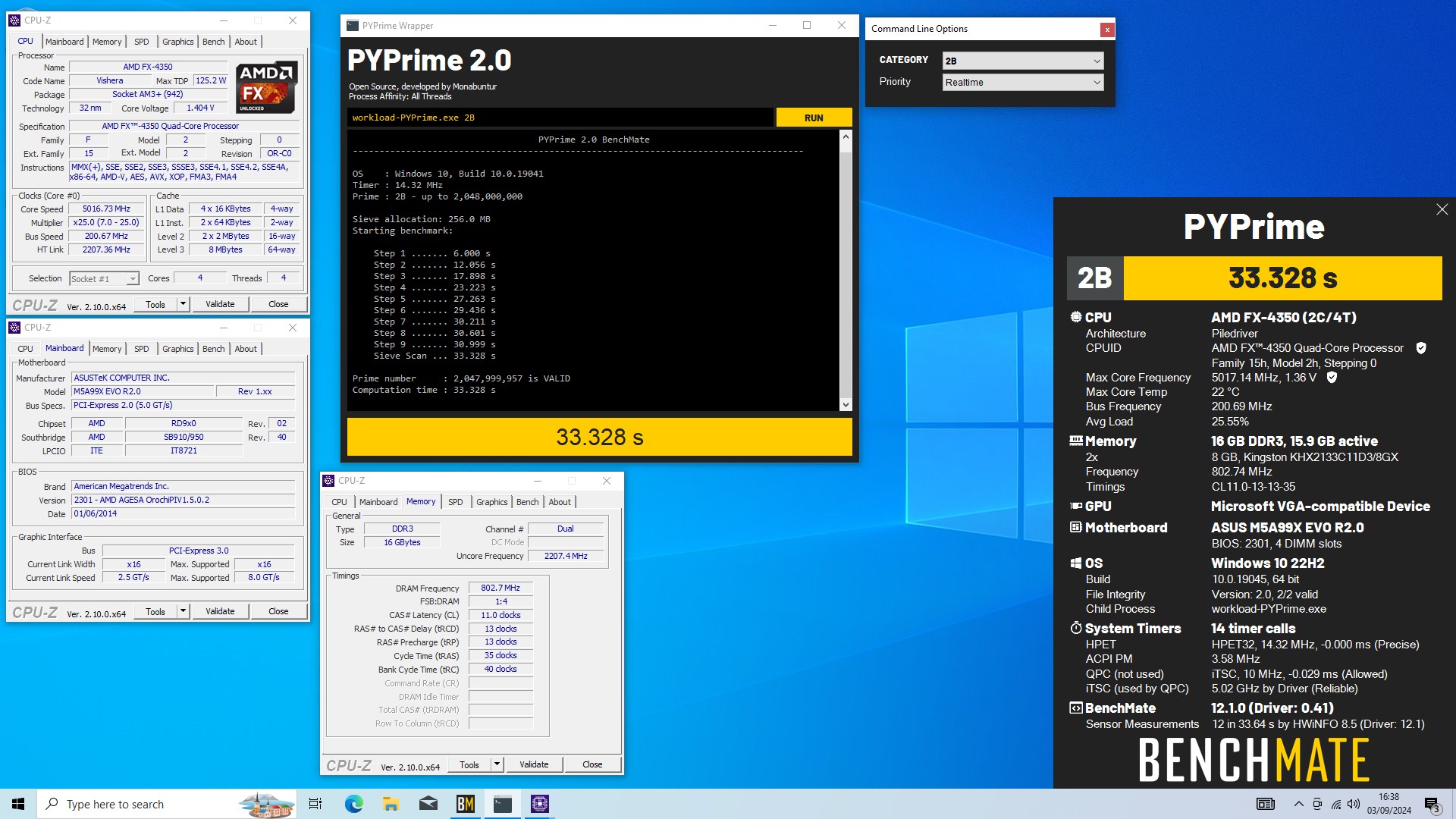Viewport: 1456px width, 819px height.
Task: Open Graphics tab in Mainboard CPU-Z window
Action: click(177, 349)
